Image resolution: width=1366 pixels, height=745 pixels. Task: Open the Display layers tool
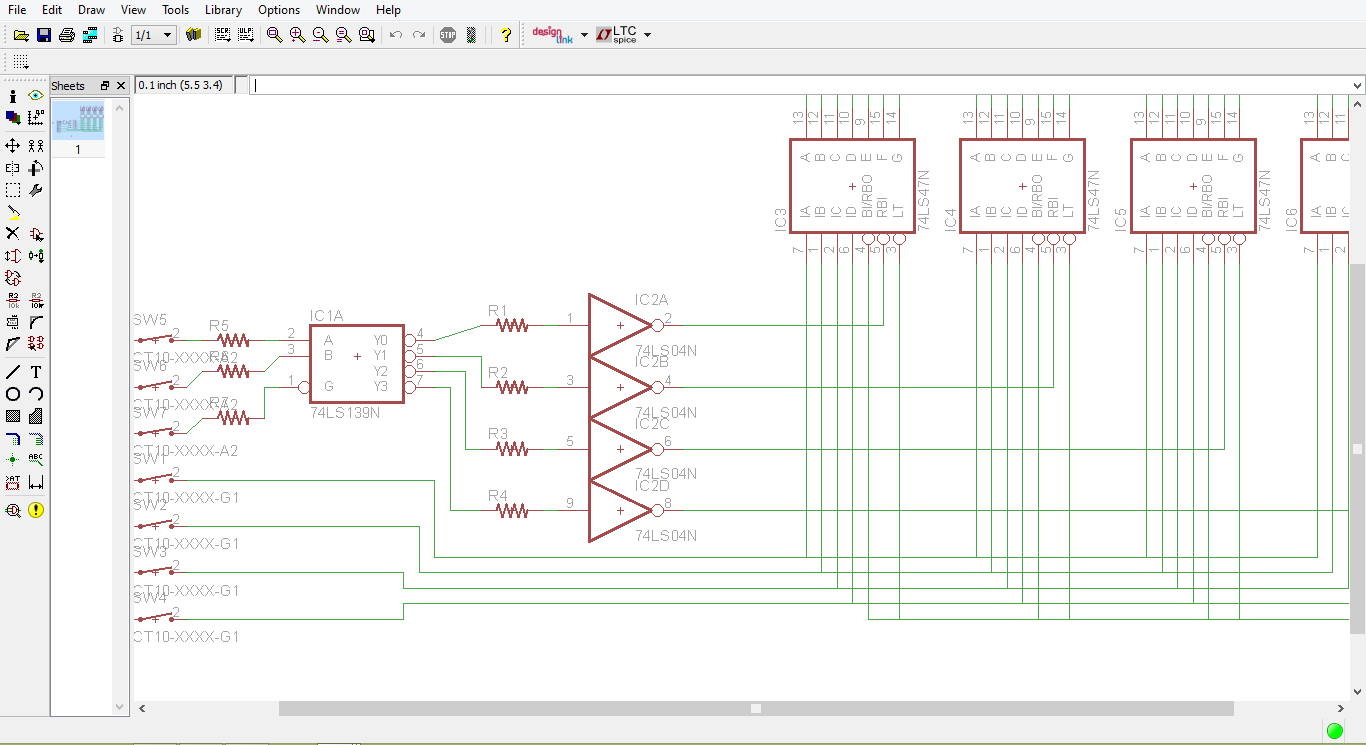point(13,118)
